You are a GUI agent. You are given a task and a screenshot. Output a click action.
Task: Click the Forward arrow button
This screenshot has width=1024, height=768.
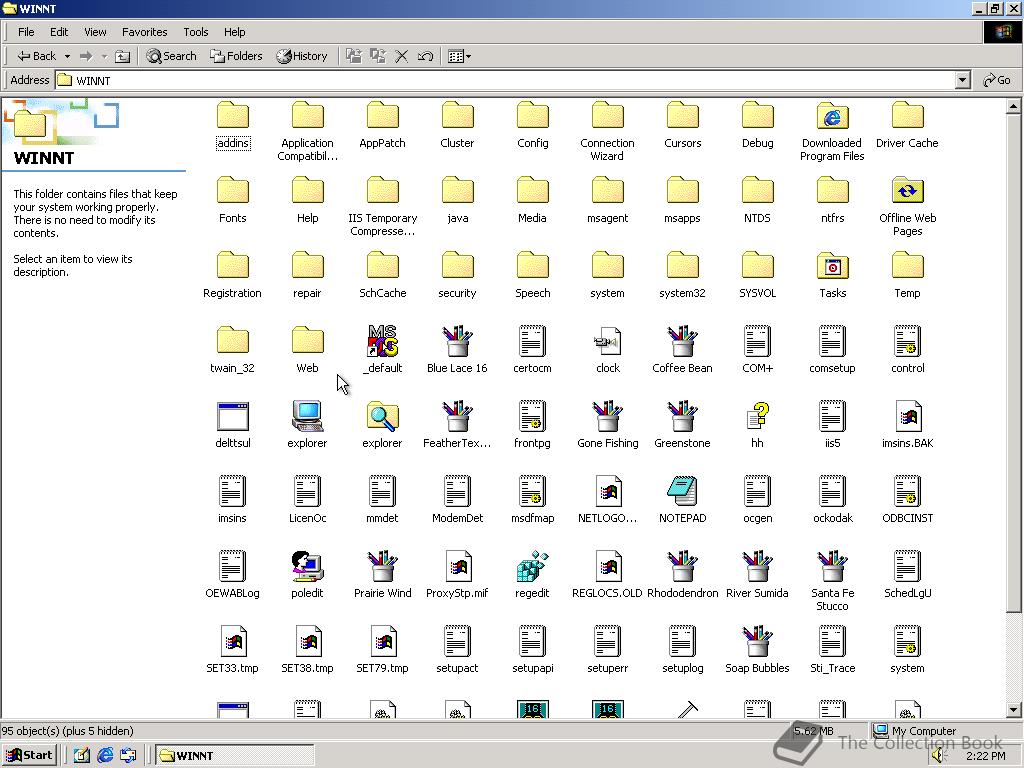point(86,56)
